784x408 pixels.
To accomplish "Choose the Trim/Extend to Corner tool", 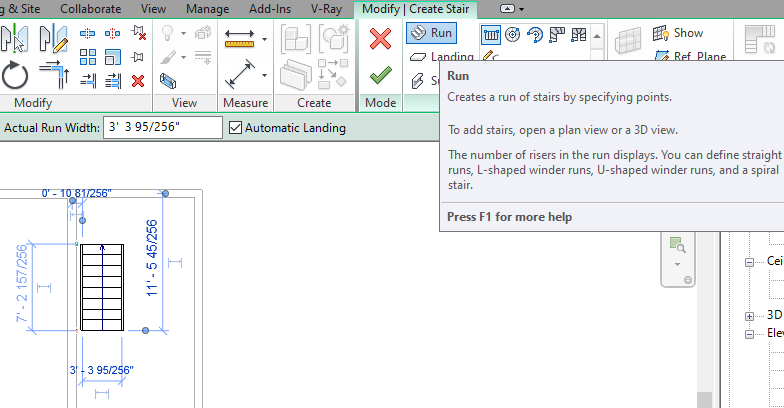I will pos(54,74).
